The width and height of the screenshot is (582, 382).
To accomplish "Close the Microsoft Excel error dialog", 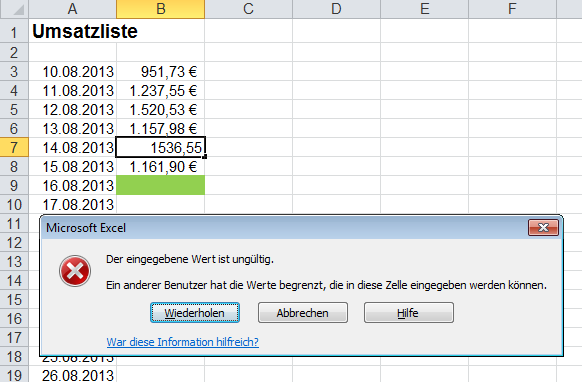I will 543,228.
